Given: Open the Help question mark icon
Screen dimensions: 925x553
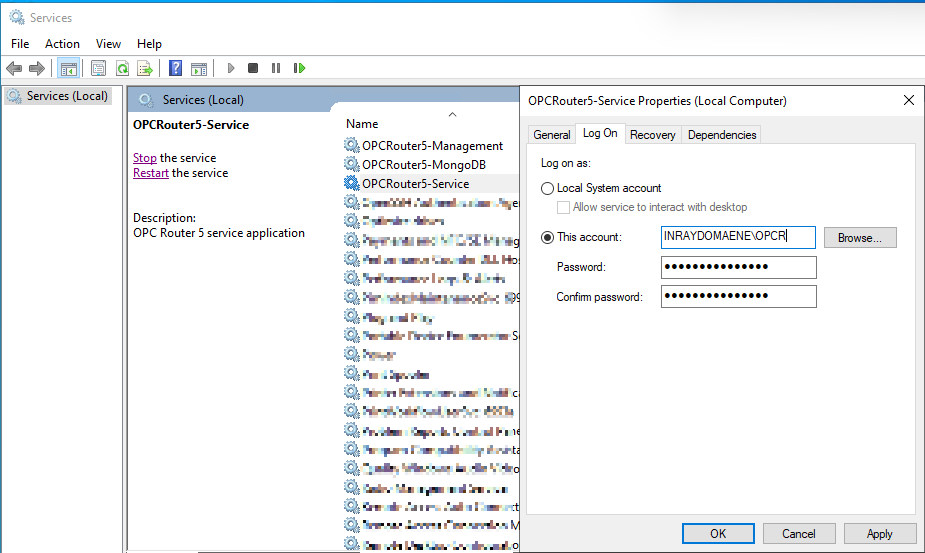Looking at the screenshot, I should pyautogui.click(x=175, y=68).
